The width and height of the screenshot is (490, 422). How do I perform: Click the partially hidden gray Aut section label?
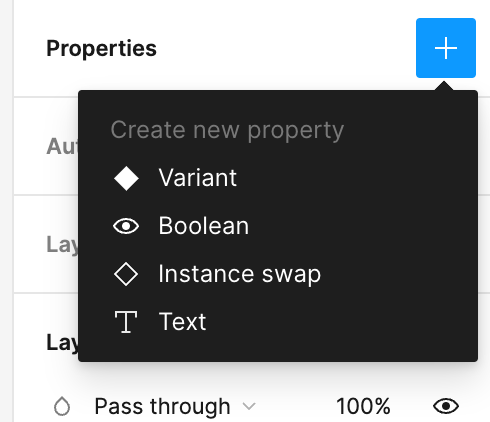(x=62, y=146)
